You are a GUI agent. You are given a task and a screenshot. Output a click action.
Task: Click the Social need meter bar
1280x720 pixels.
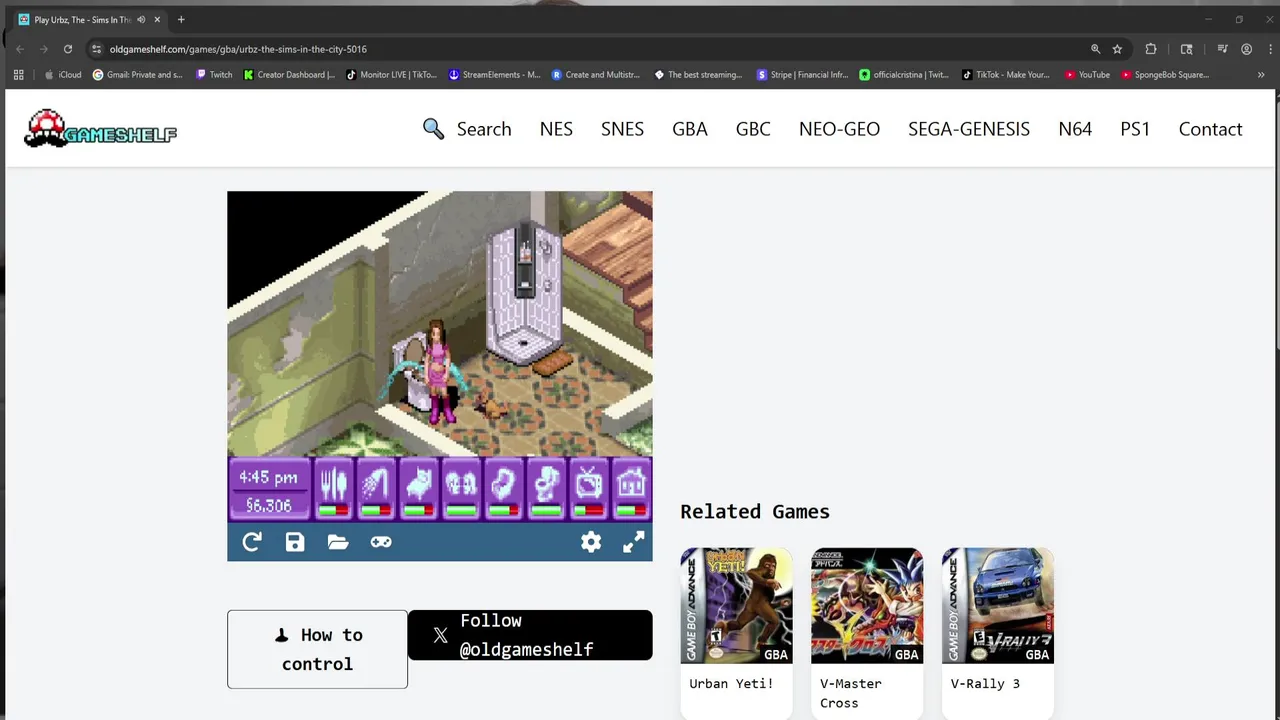tap(461, 510)
